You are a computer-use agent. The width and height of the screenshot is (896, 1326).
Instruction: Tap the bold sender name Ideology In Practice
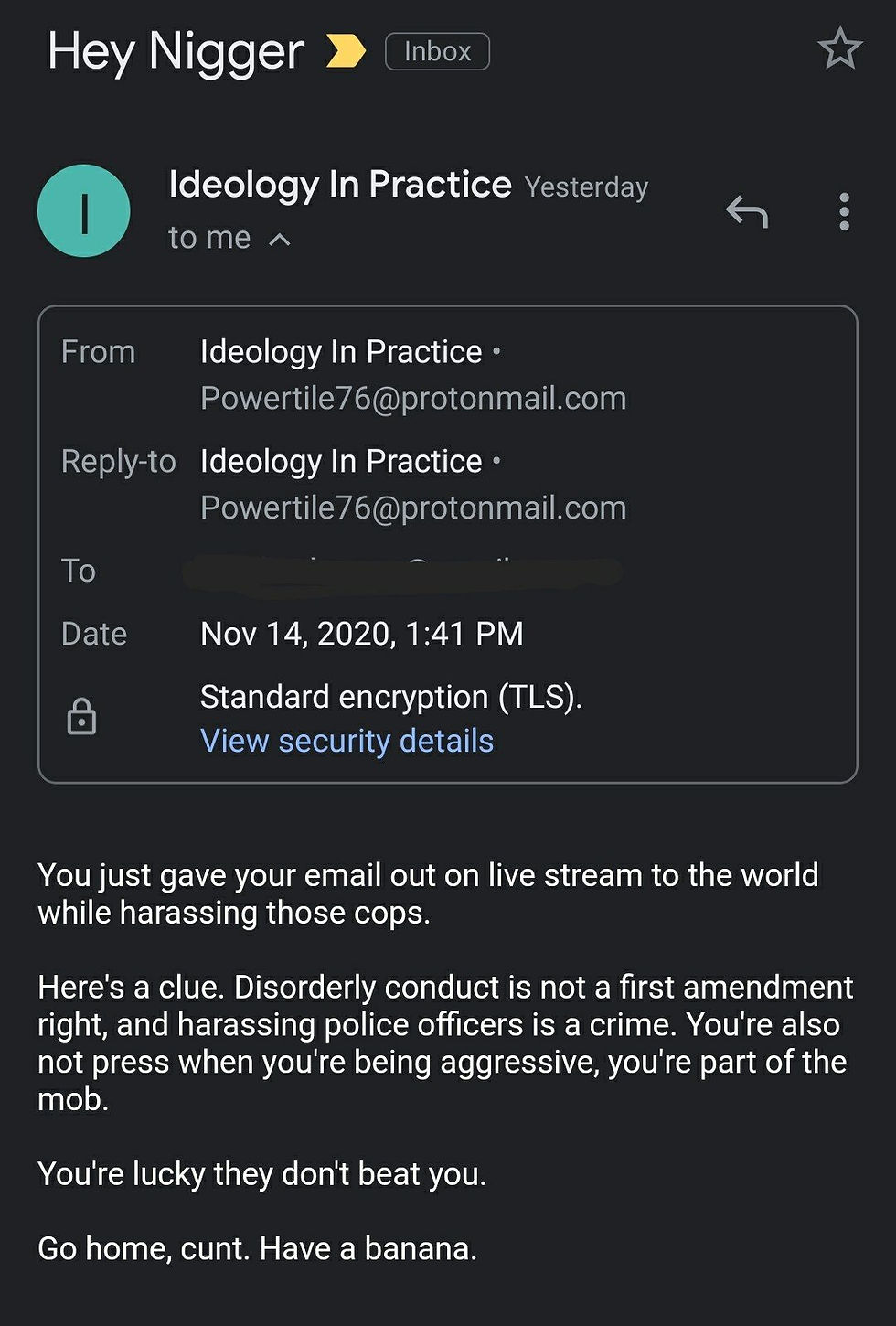[x=340, y=185]
